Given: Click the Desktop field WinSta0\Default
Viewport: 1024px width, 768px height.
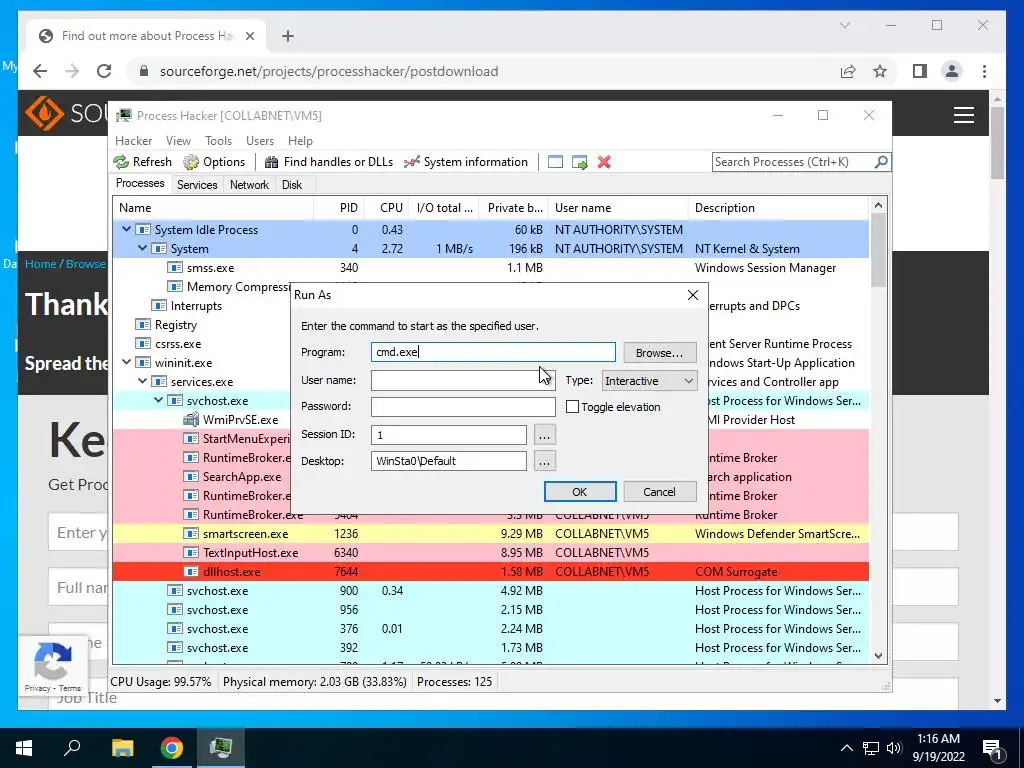Looking at the screenshot, I should click(449, 461).
